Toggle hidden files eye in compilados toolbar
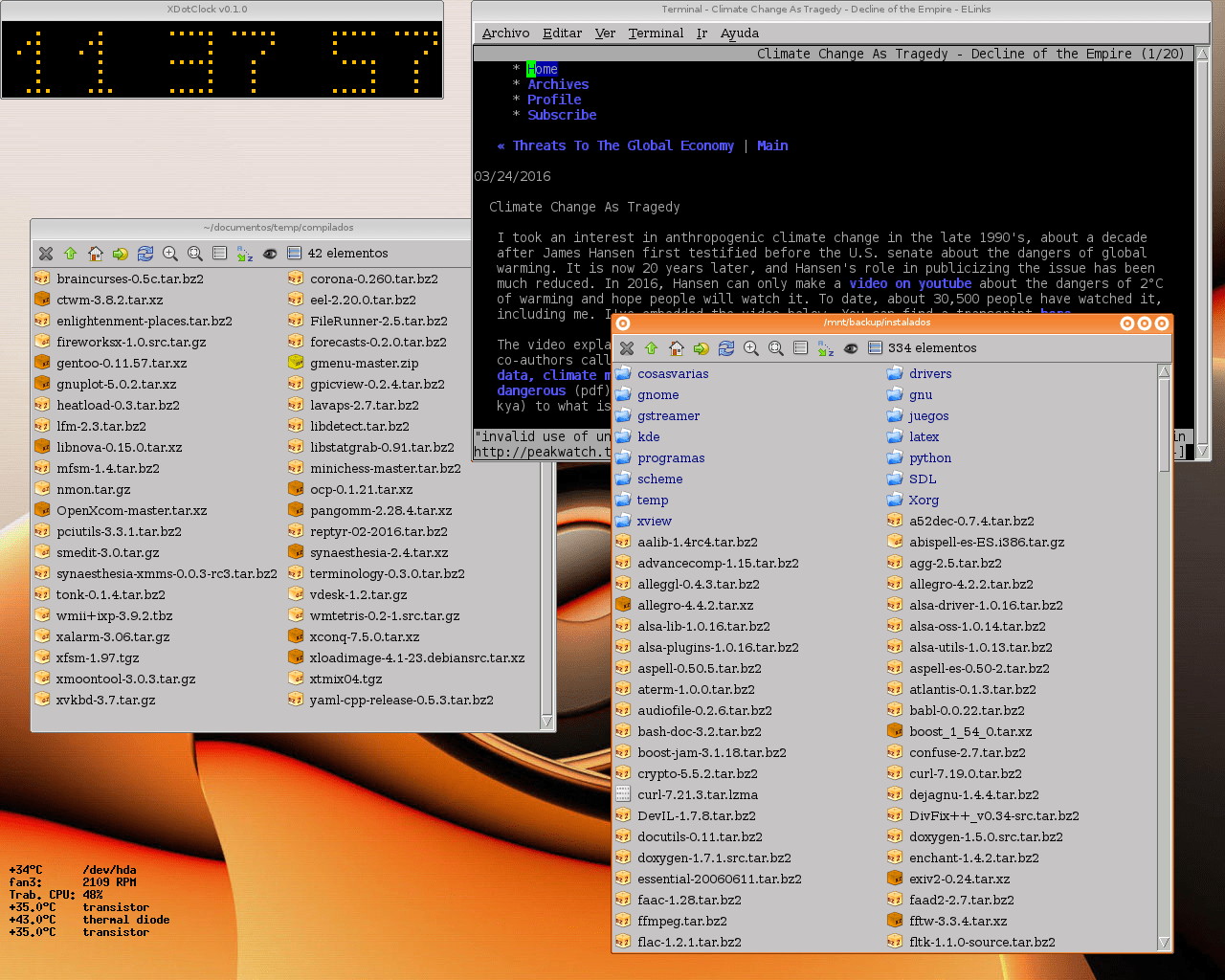 pos(269,254)
